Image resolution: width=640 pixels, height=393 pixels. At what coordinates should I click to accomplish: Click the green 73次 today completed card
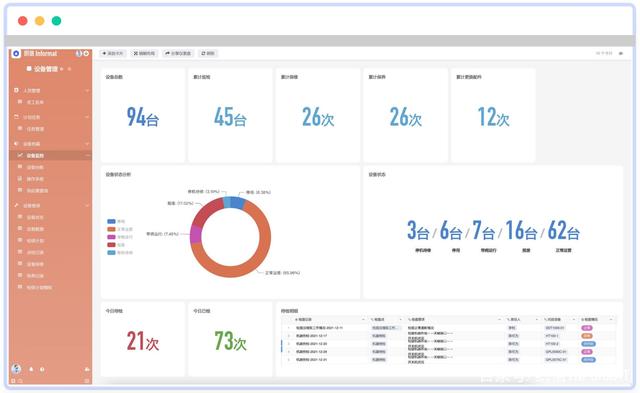point(230,340)
